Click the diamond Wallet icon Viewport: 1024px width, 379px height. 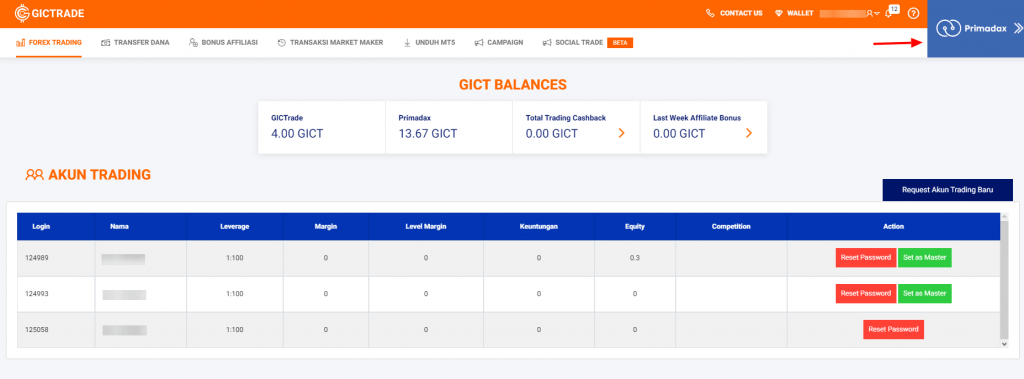(778, 13)
